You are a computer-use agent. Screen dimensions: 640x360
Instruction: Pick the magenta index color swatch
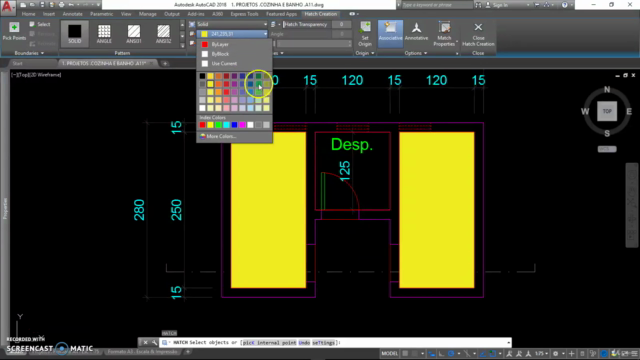click(242, 125)
